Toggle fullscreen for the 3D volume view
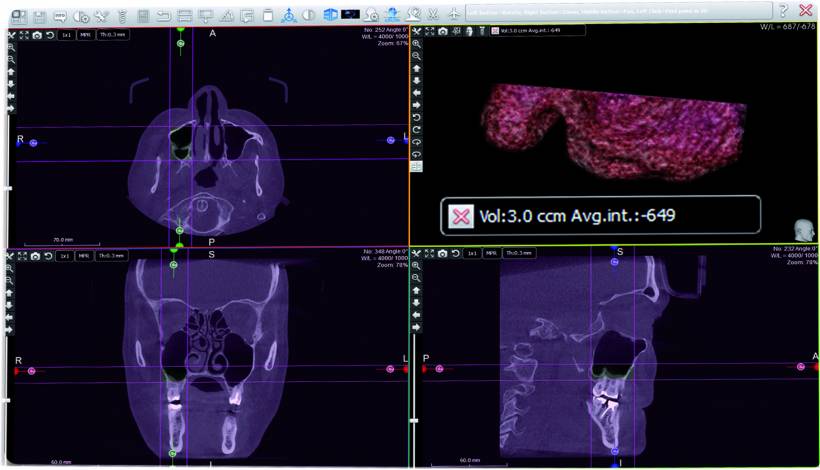Image resolution: width=820 pixels, height=470 pixels. tap(430, 31)
